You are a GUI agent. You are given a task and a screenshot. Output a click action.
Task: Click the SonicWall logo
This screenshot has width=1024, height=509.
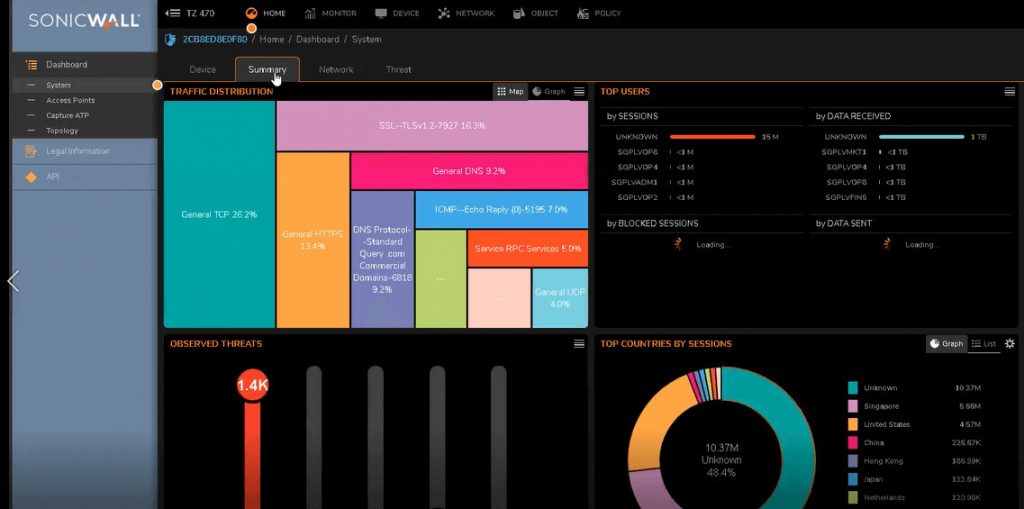(84, 21)
